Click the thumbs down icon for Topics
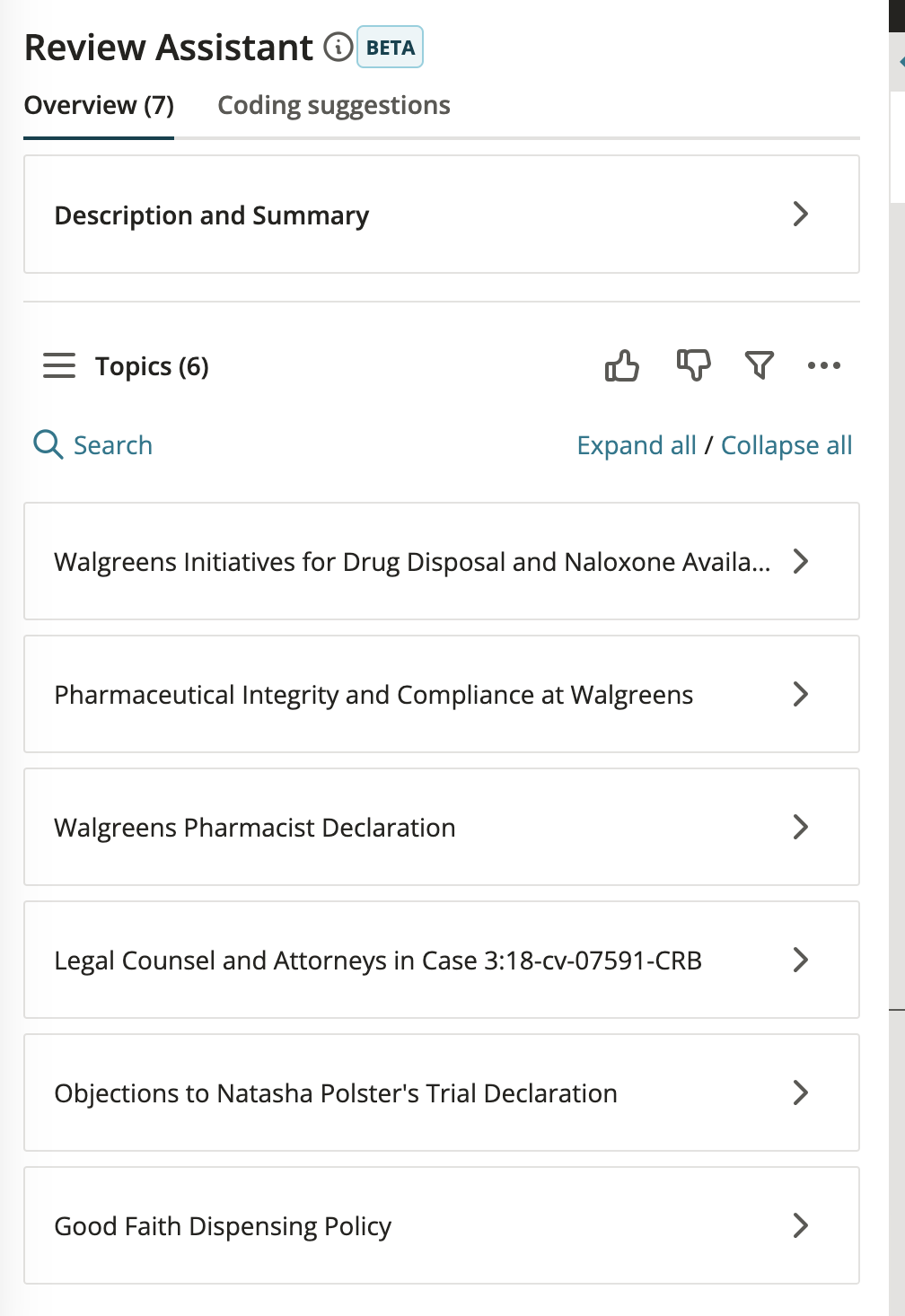This screenshot has width=905, height=1316. (693, 365)
